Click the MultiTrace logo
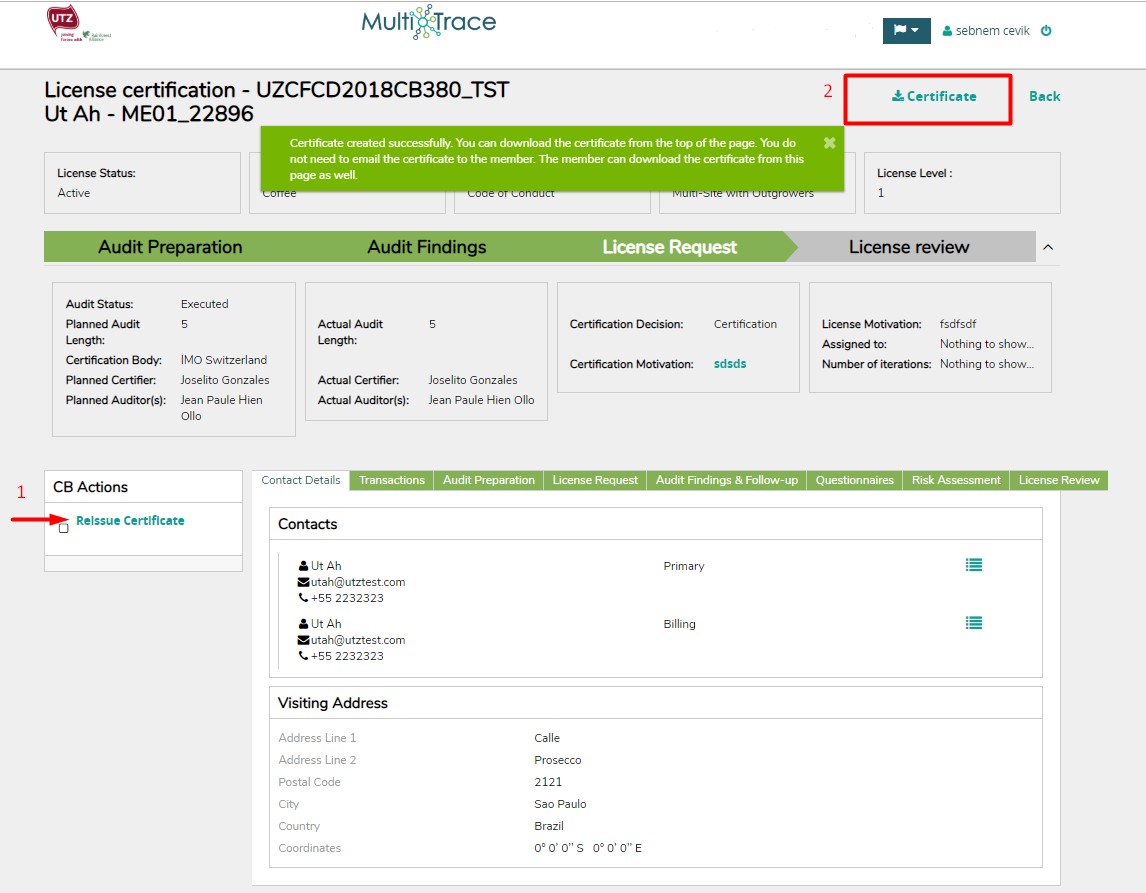Image resolution: width=1146 pixels, height=893 pixels. tap(428, 23)
